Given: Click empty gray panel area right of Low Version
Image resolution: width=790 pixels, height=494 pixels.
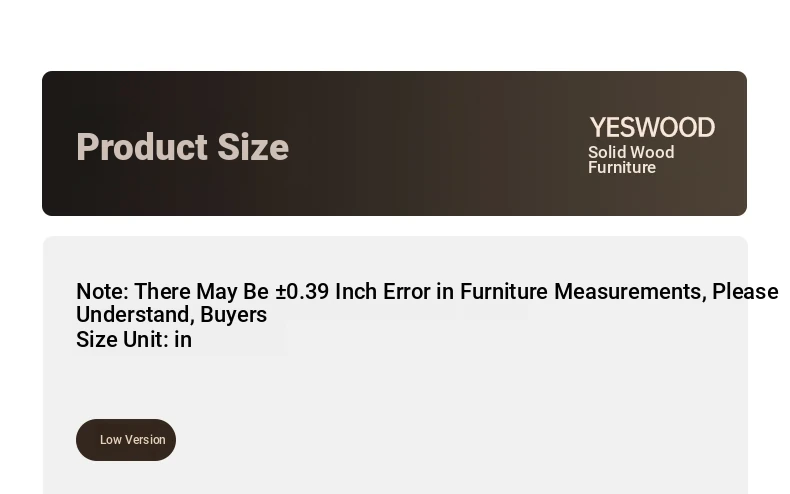Looking at the screenshot, I should (450, 440).
